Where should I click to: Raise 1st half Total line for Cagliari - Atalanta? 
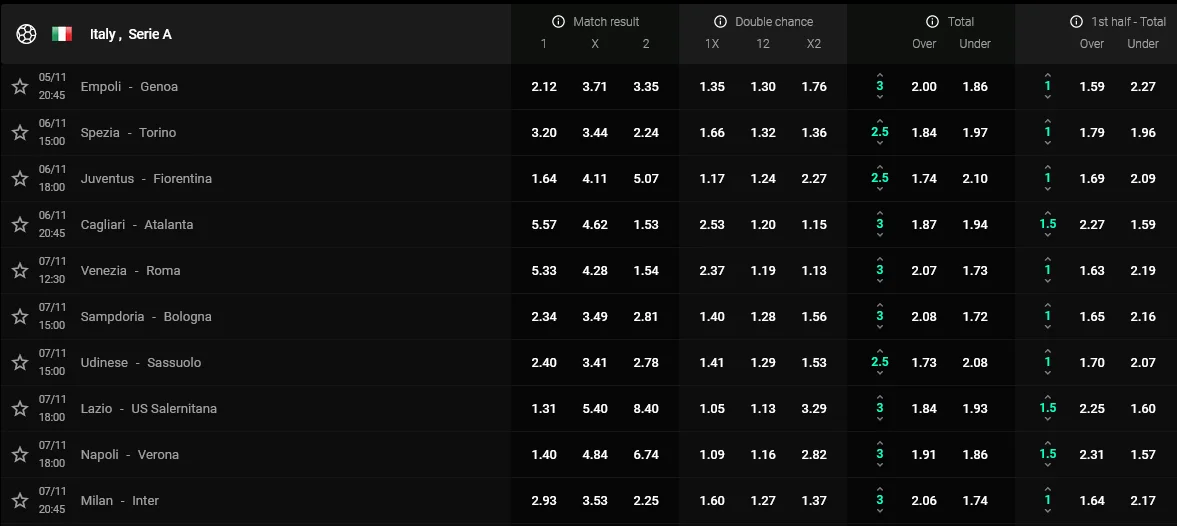(x=1047, y=213)
